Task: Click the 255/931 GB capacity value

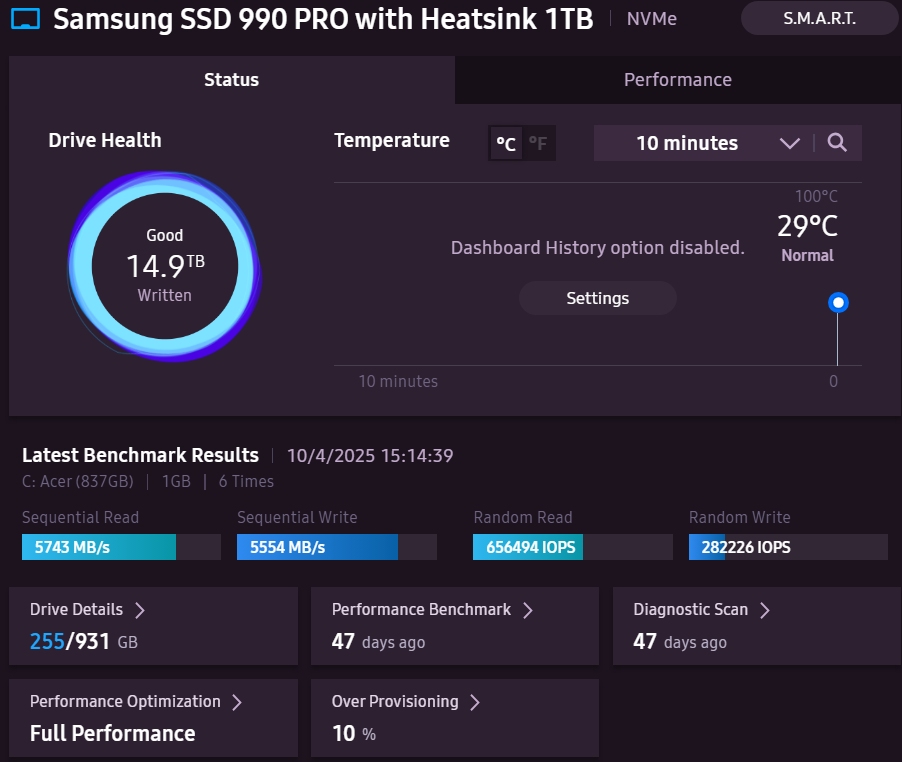Action: [x=84, y=641]
